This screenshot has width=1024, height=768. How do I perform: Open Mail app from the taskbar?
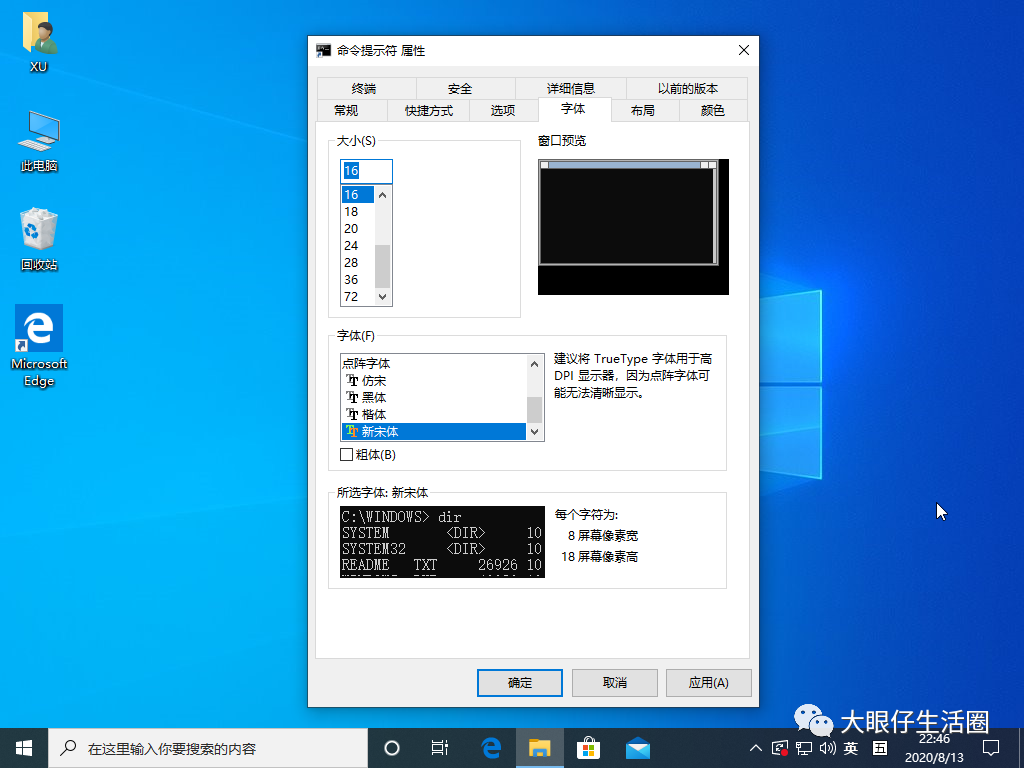pyautogui.click(x=637, y=748)
